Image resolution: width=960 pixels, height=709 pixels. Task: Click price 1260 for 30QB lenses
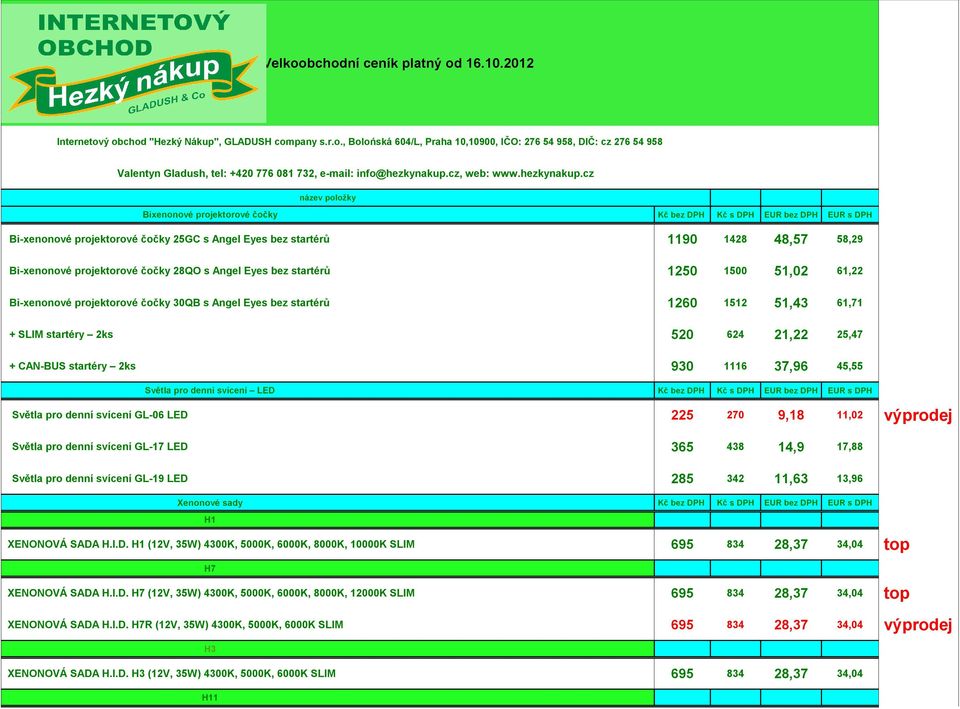[682, 303]
